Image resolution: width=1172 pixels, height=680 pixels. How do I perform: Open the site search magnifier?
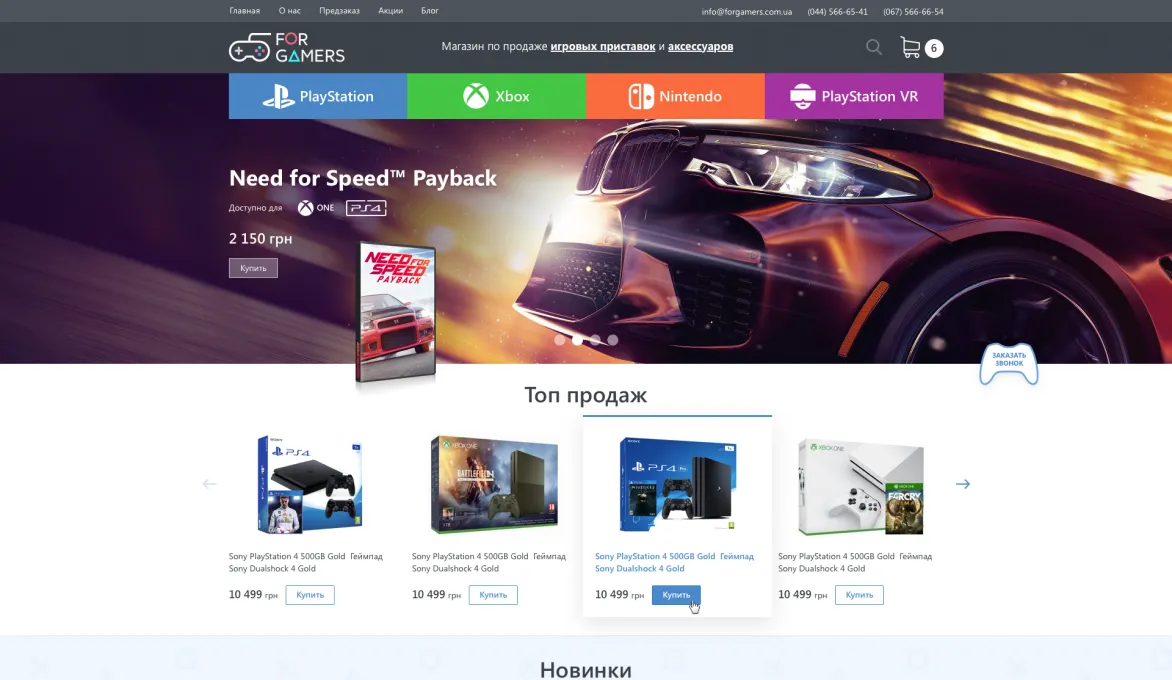(874, 48)
